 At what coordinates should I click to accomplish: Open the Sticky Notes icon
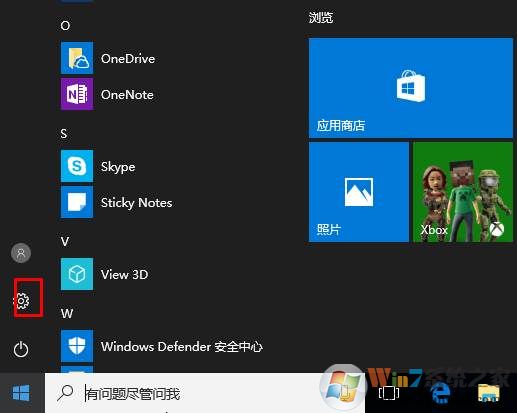pos(77,202)
